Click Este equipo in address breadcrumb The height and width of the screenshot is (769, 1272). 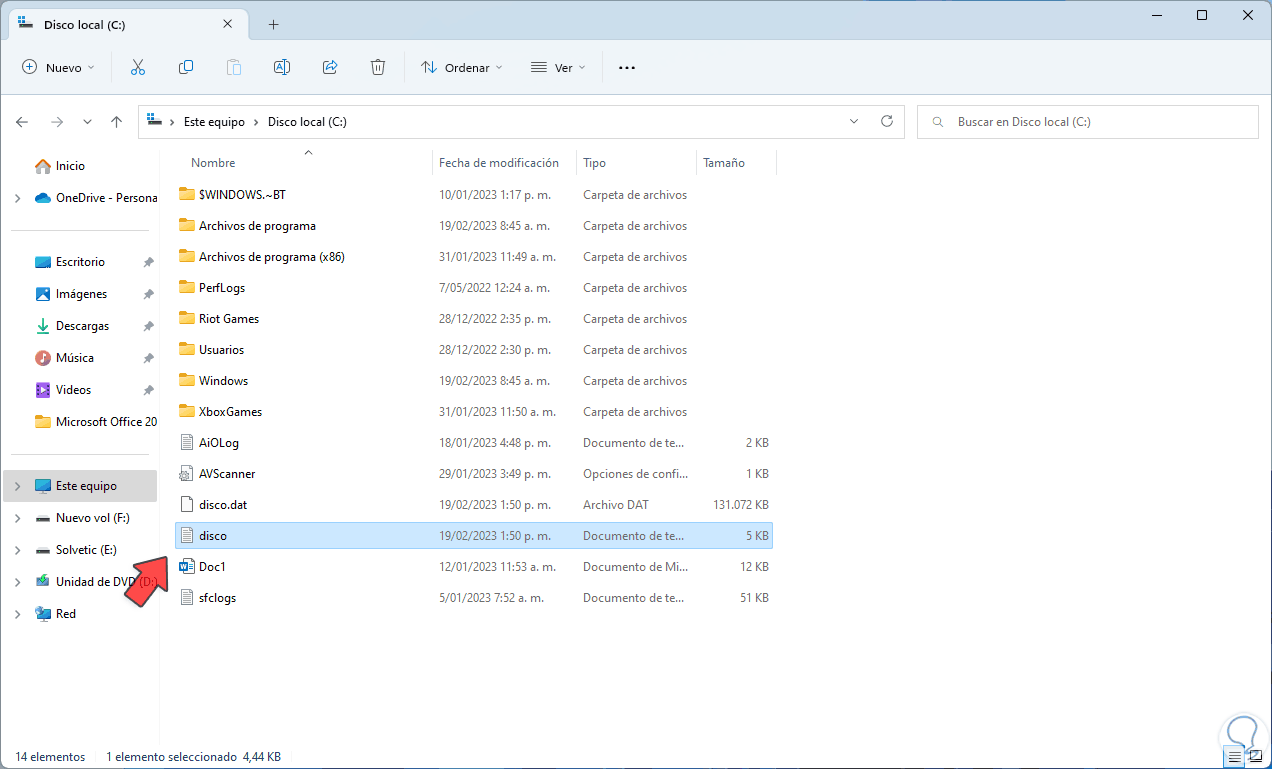pyautogui.click(x=214, y=122)
